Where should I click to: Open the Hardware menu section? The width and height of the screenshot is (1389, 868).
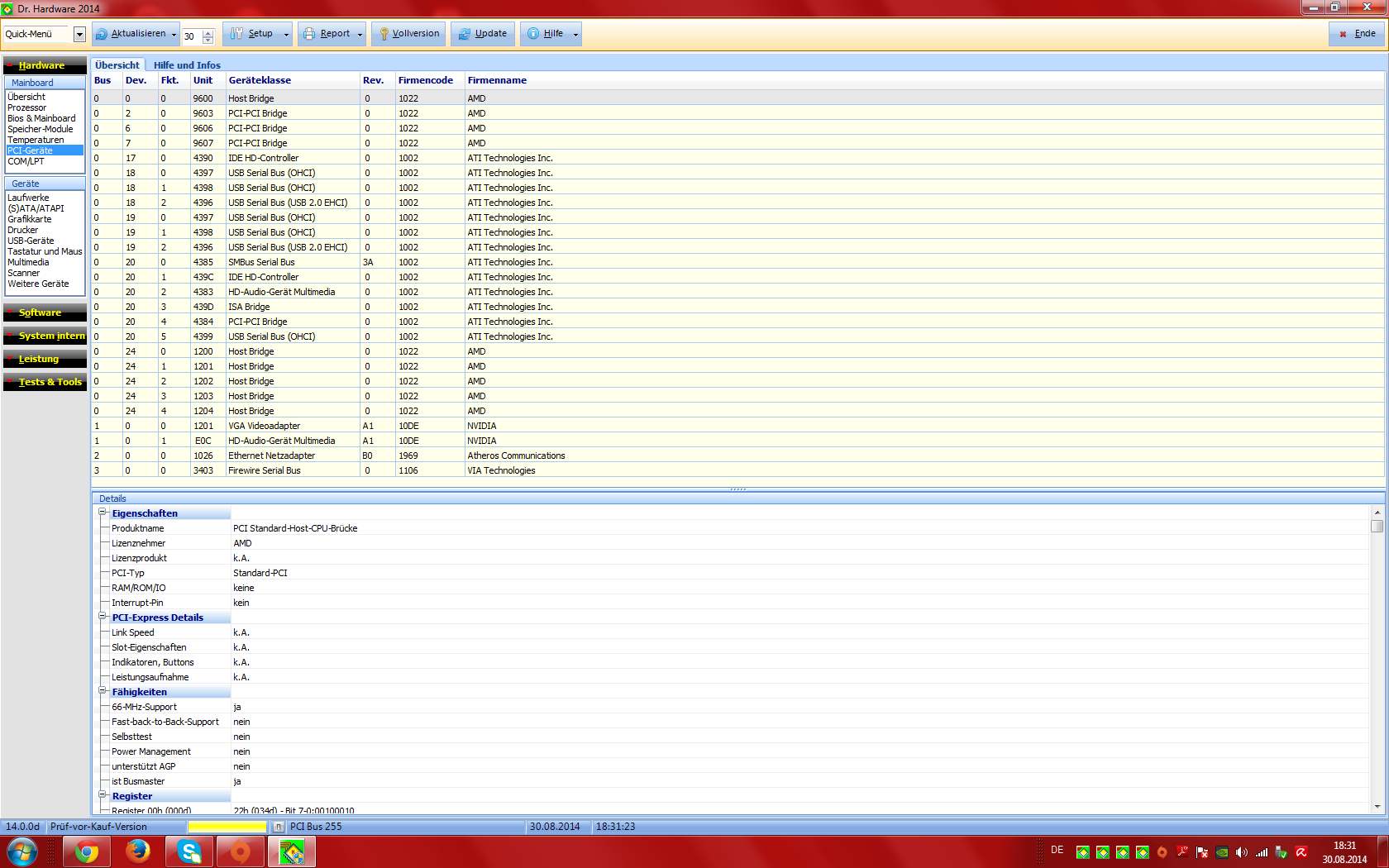point(45,65)
